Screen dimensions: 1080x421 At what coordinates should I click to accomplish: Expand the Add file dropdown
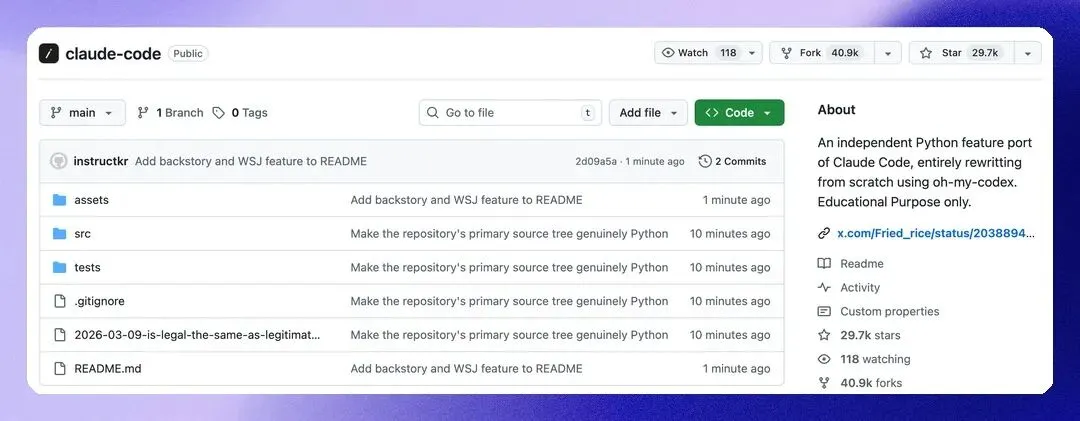(648, 113)
